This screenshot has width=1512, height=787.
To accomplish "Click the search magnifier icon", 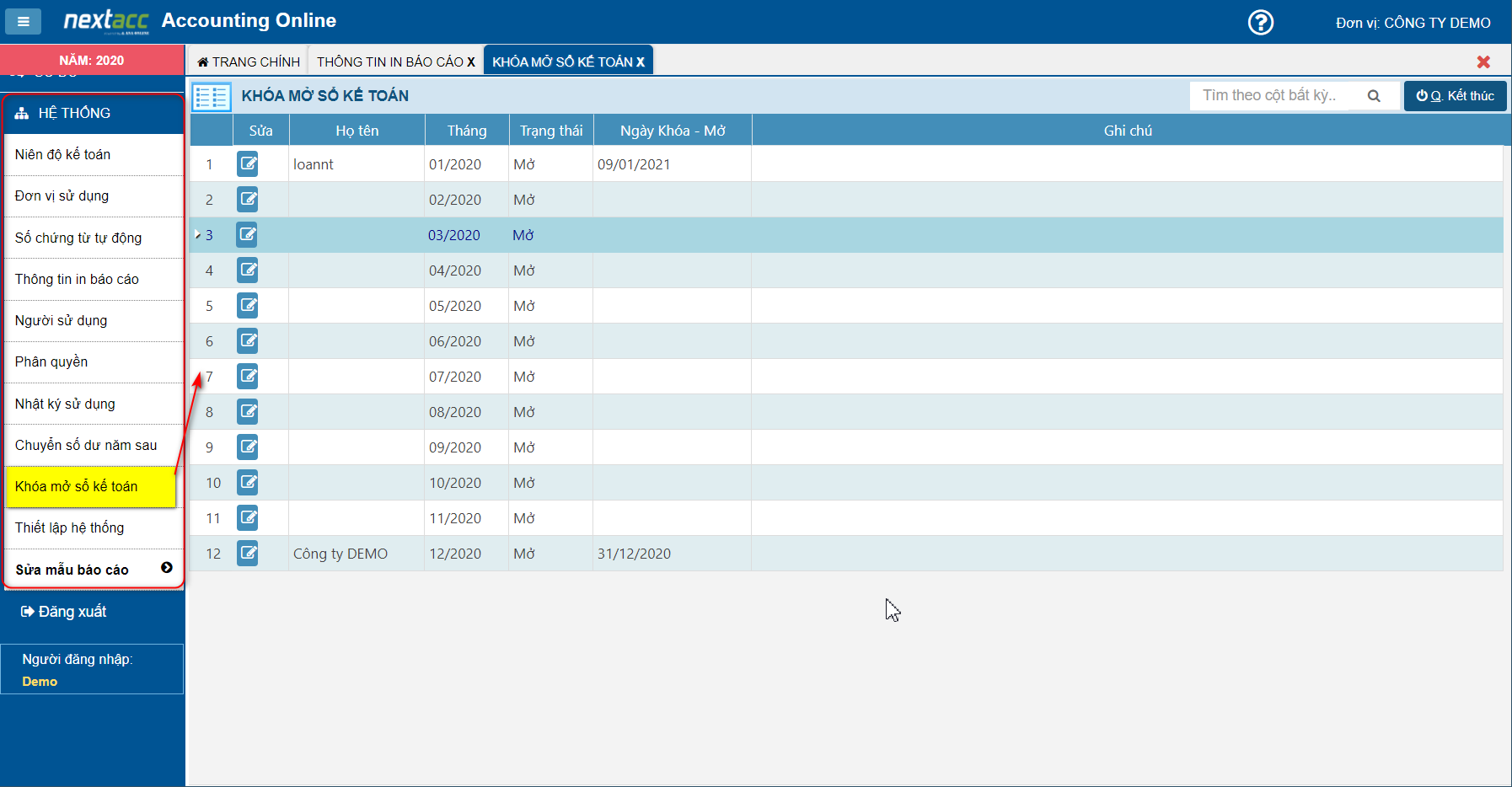I will (x=1373, y=96).
